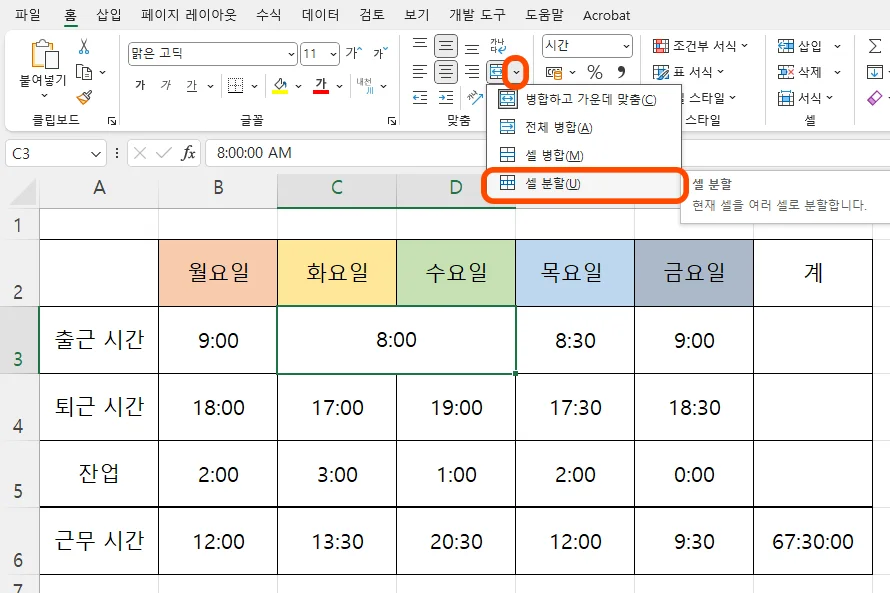
Task: Click the accounting number format icon
Action: coord(555,72)
